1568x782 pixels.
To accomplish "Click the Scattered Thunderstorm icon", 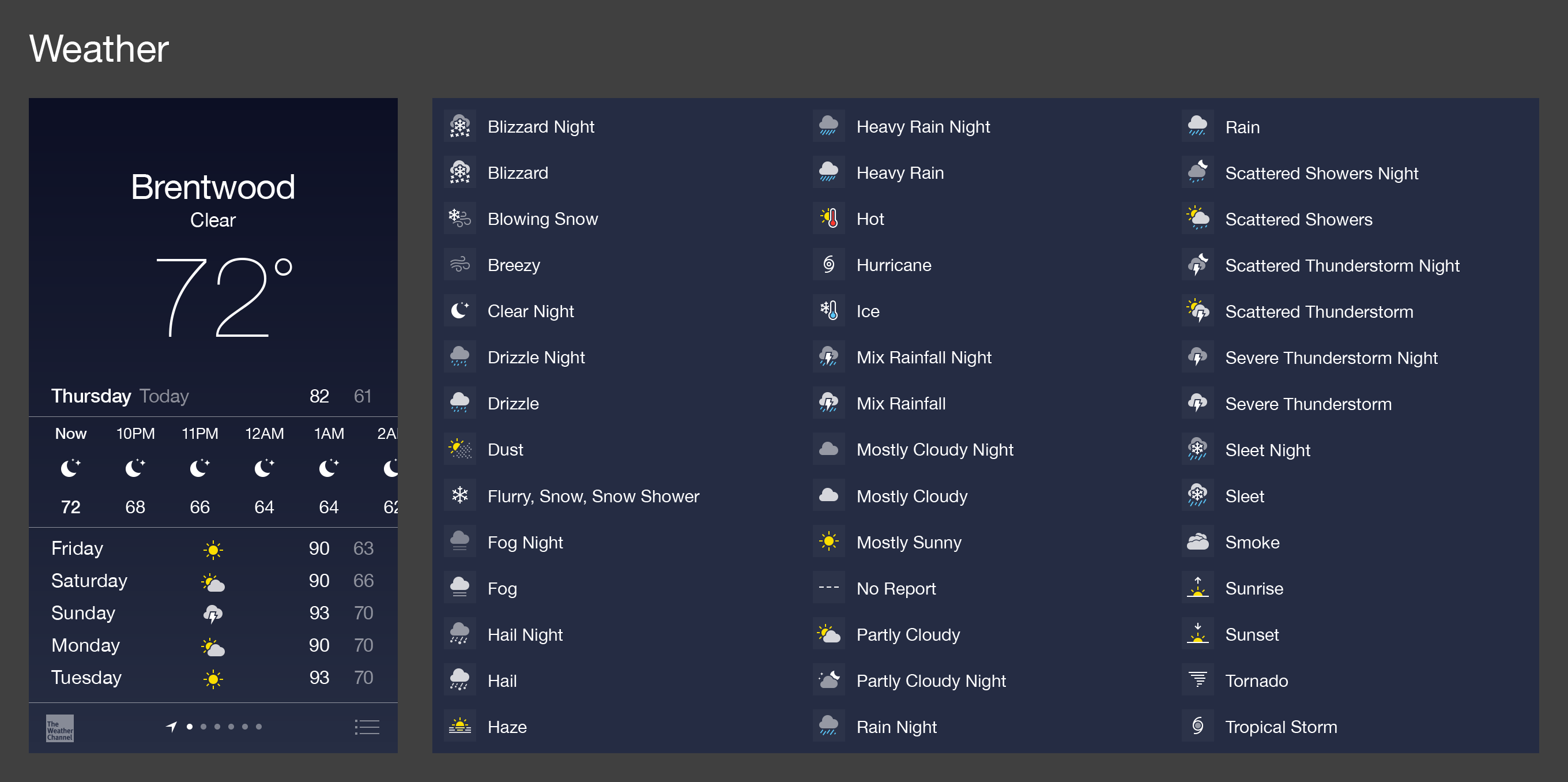I will coord(1197,311).
